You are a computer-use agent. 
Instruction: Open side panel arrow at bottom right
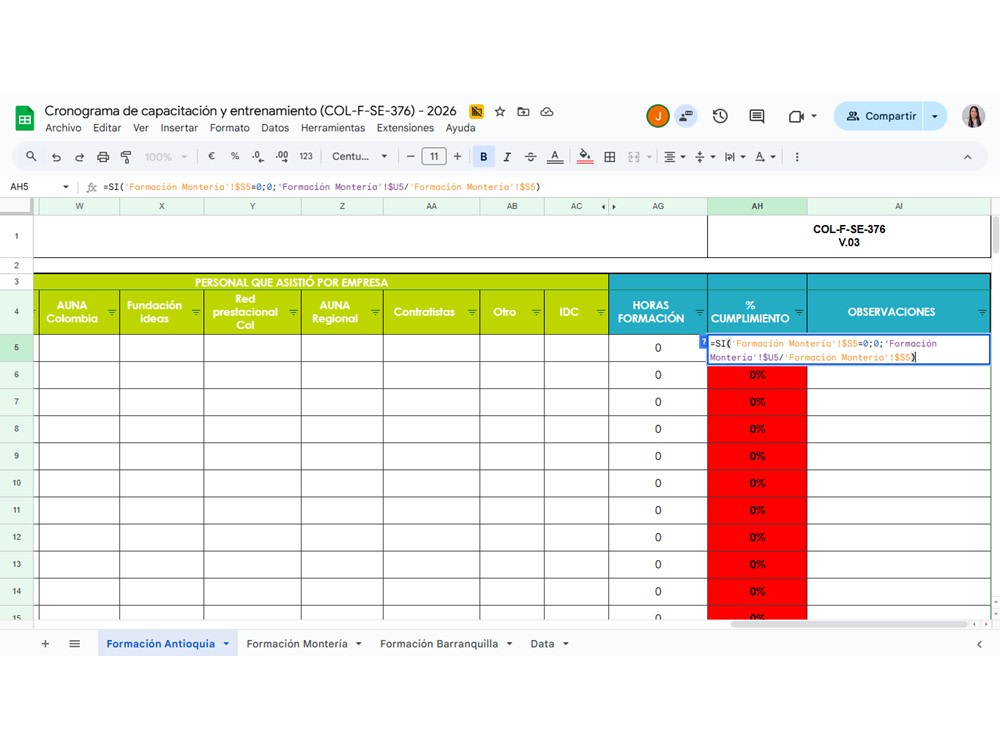point(979,644)
